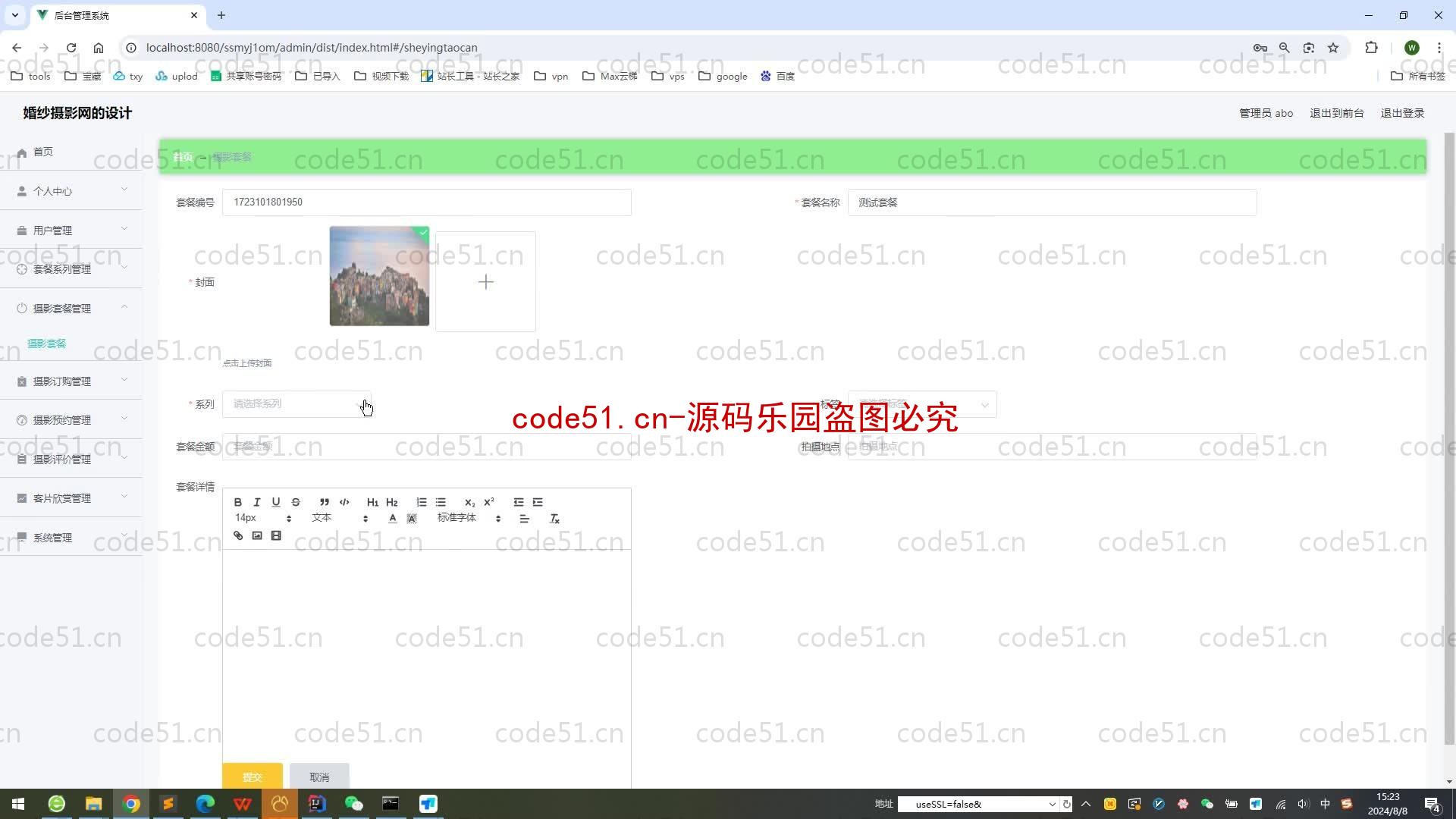This screenshot has width=1456, height=819.
Task: Click the ordered list icon
Action: [x=421, y=502]
